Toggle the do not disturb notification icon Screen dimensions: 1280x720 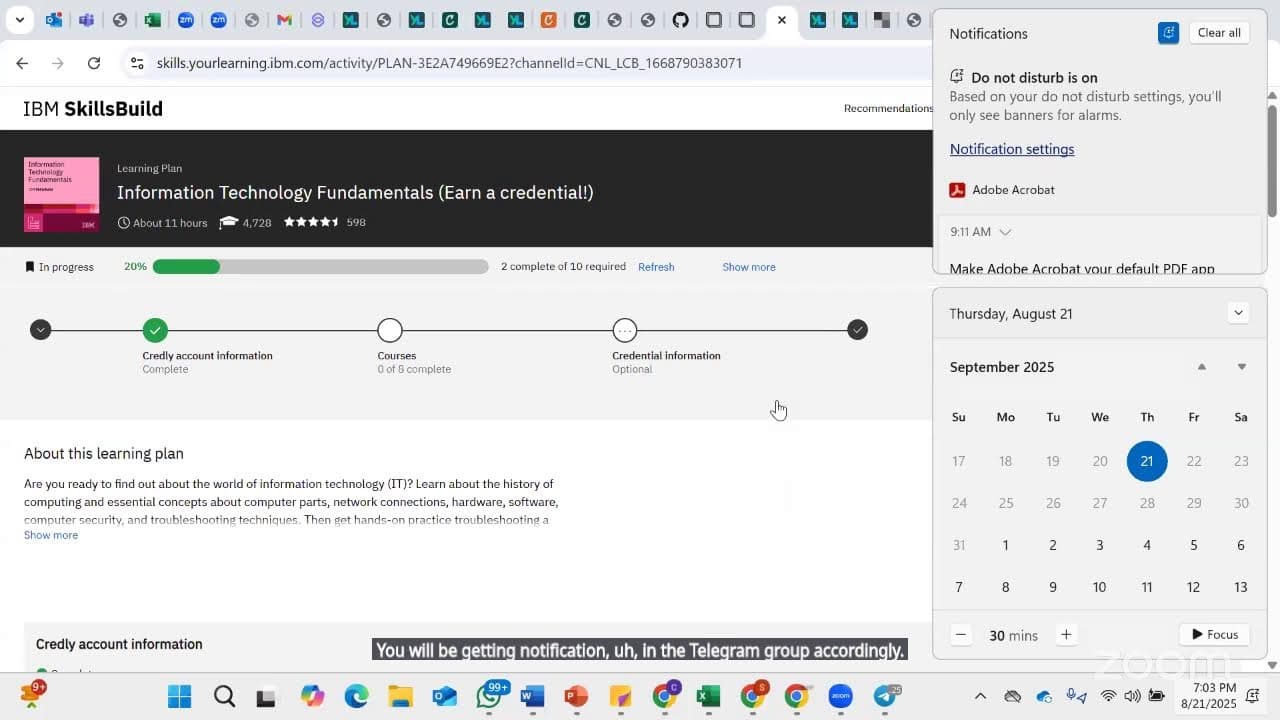coord(1168,33)
